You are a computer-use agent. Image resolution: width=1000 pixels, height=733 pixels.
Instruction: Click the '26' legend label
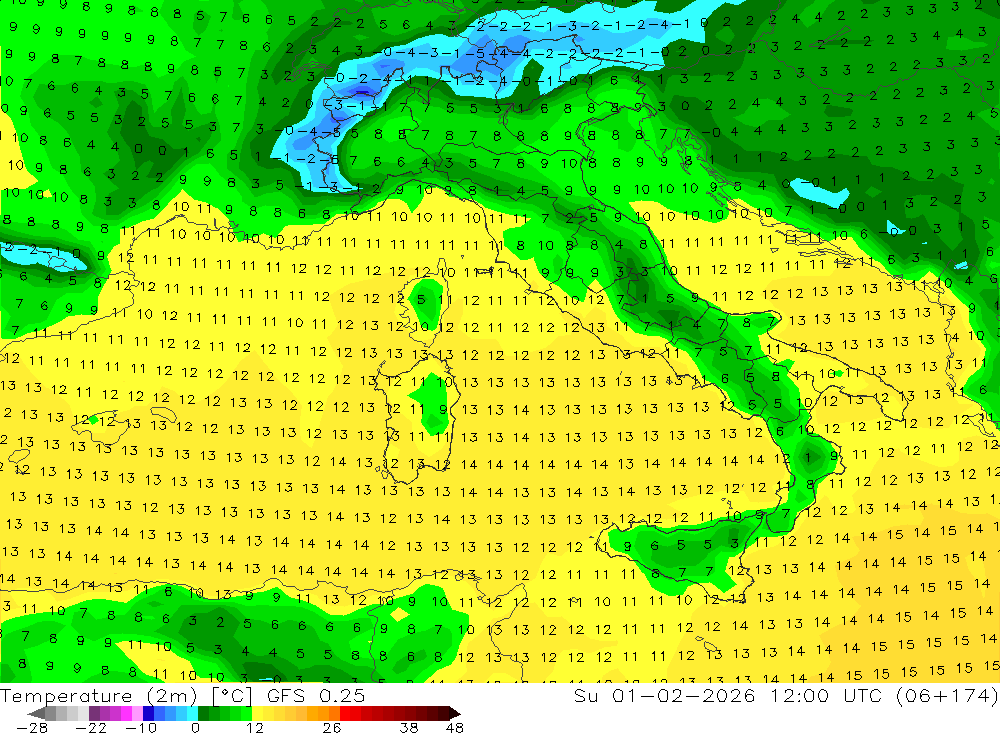tap(331, 727)
